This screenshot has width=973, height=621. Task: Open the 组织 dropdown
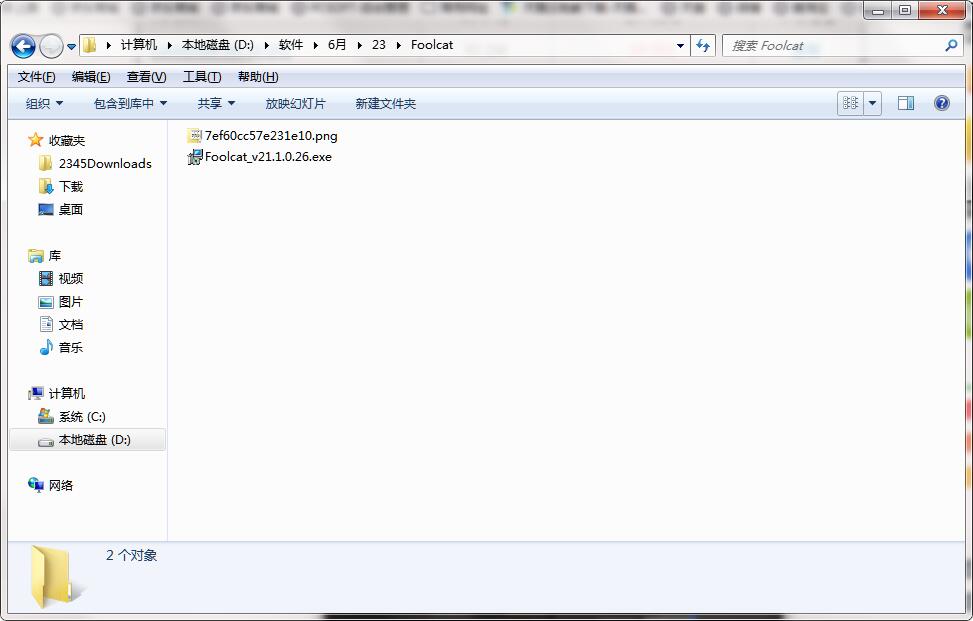pyautogui.click(x=42, y=102)
